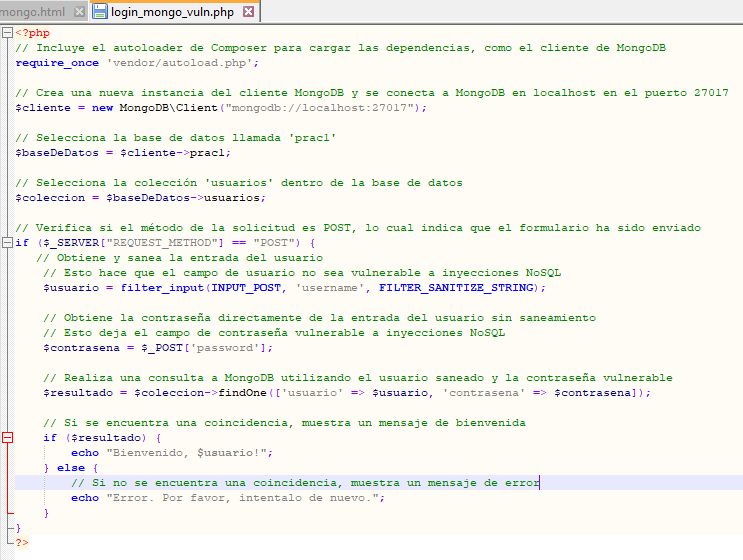Collapse the if ($resultado) block fold marker
743x560 pixels.
pos(7,437)
